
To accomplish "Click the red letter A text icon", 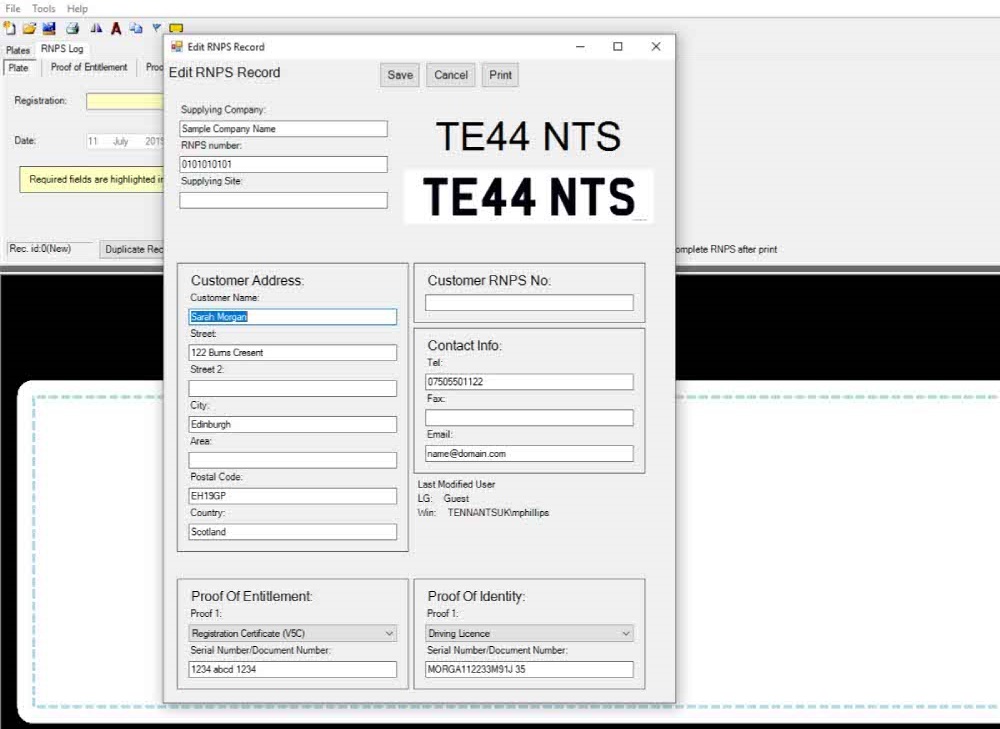I will (x=116, y=28).
